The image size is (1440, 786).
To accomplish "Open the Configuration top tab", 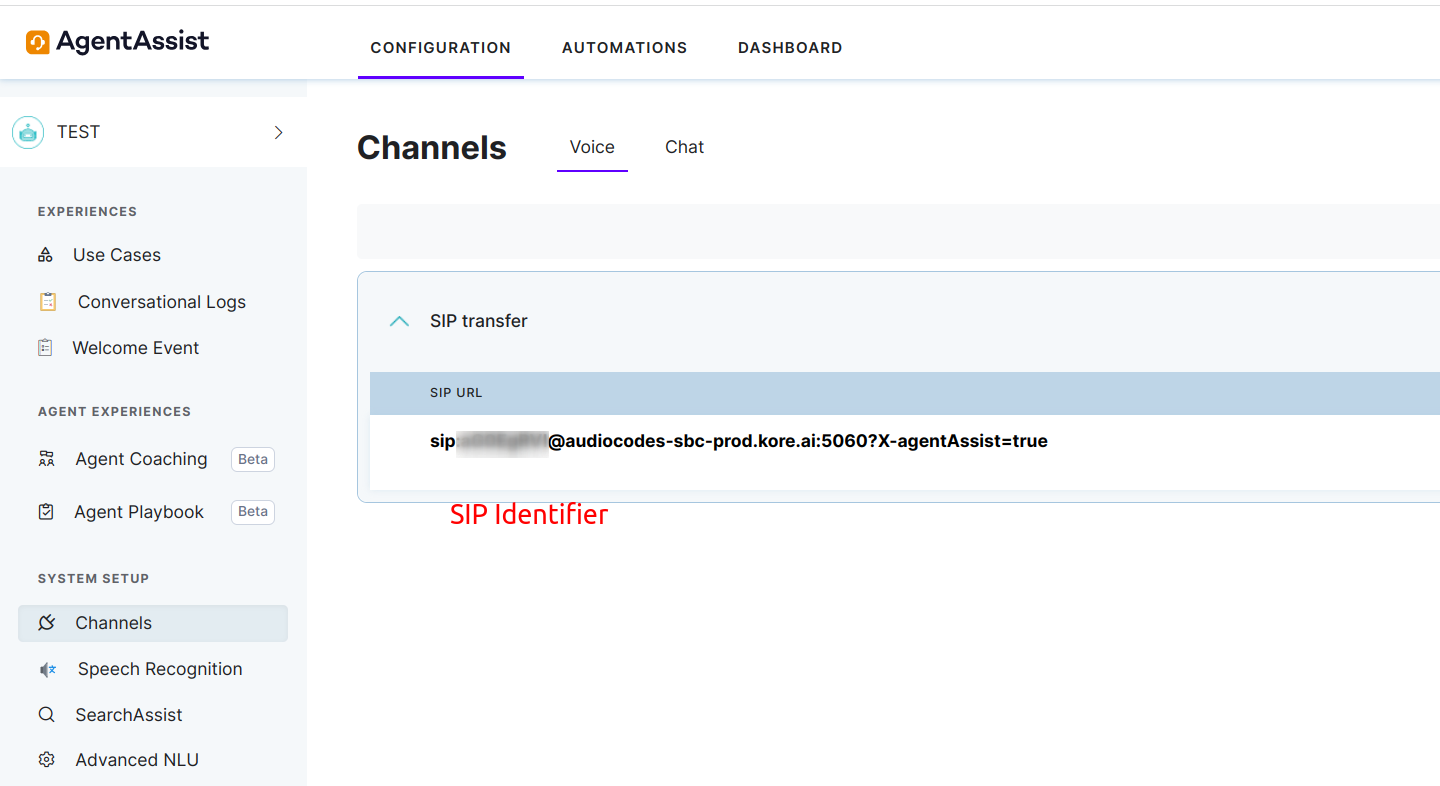I will [x=441, y=48].
